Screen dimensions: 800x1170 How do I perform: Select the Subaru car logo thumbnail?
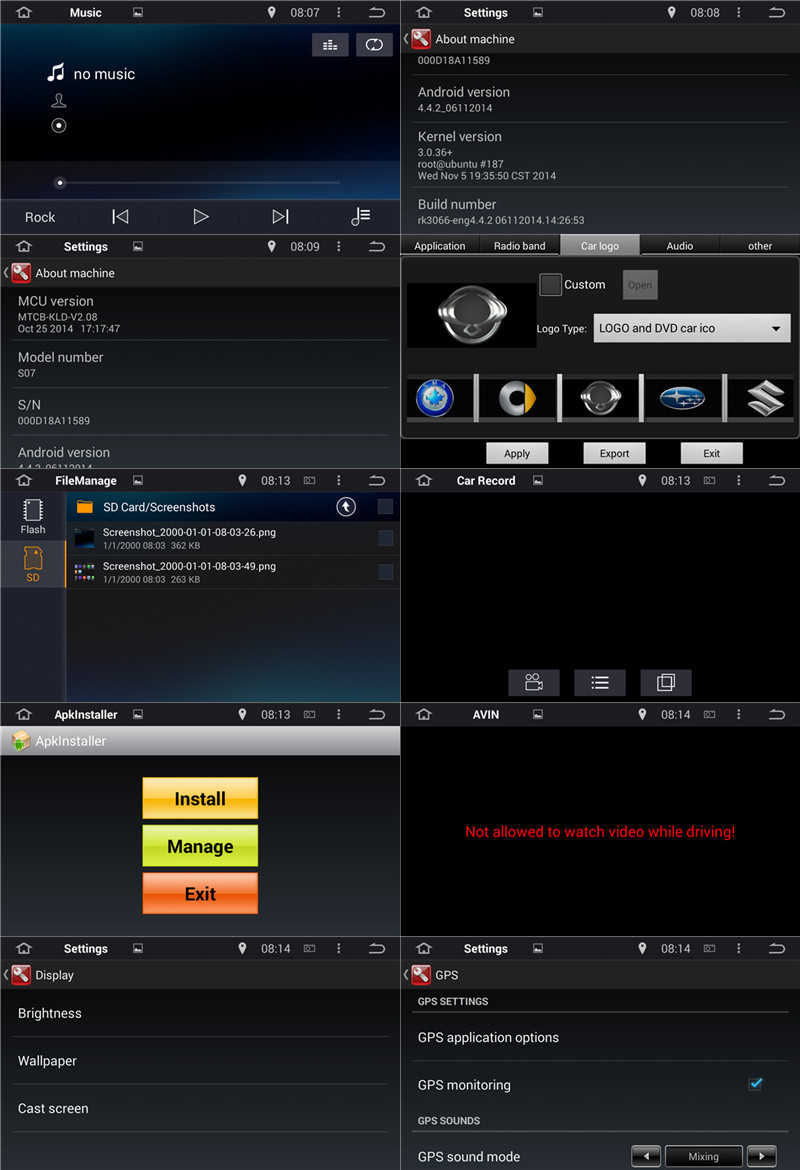pyautogui.click(x=682, y=398)
